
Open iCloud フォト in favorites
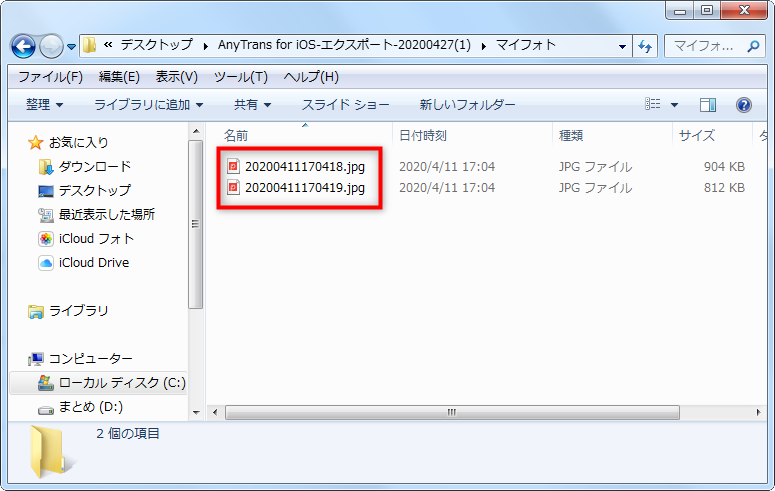[96, 239]
